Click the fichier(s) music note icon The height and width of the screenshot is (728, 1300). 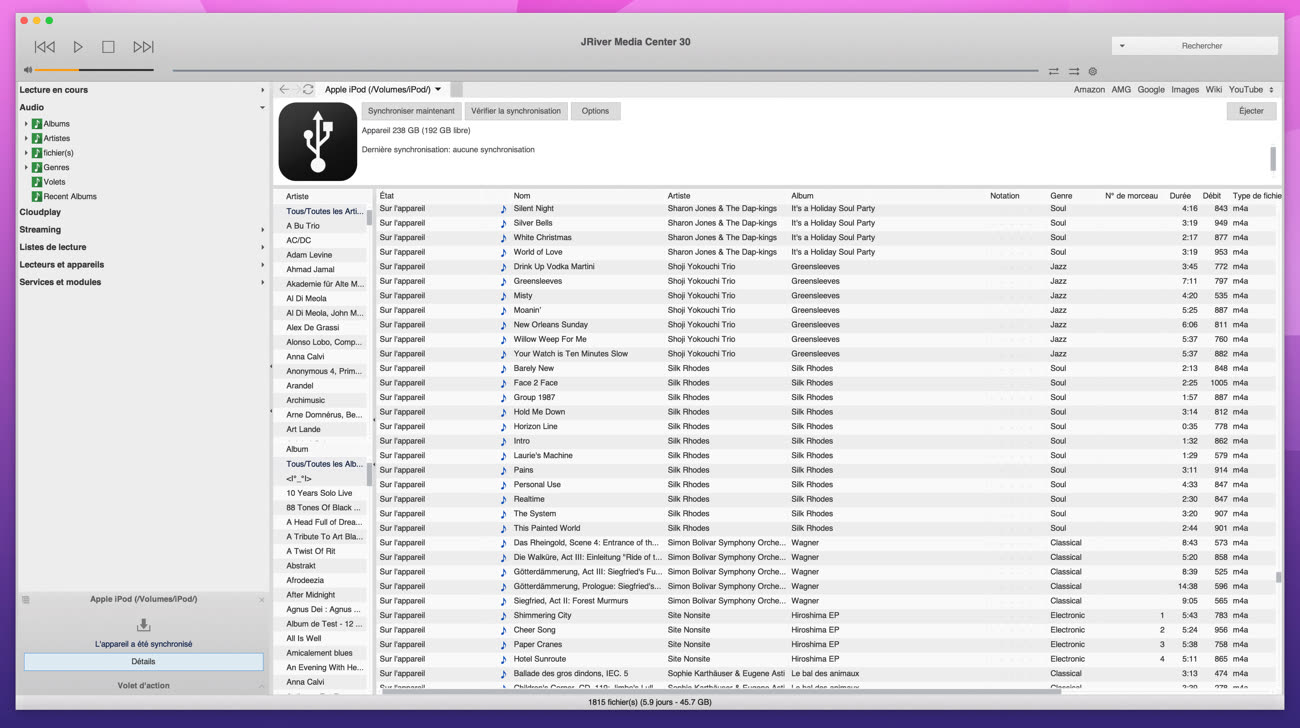[37, 153]
